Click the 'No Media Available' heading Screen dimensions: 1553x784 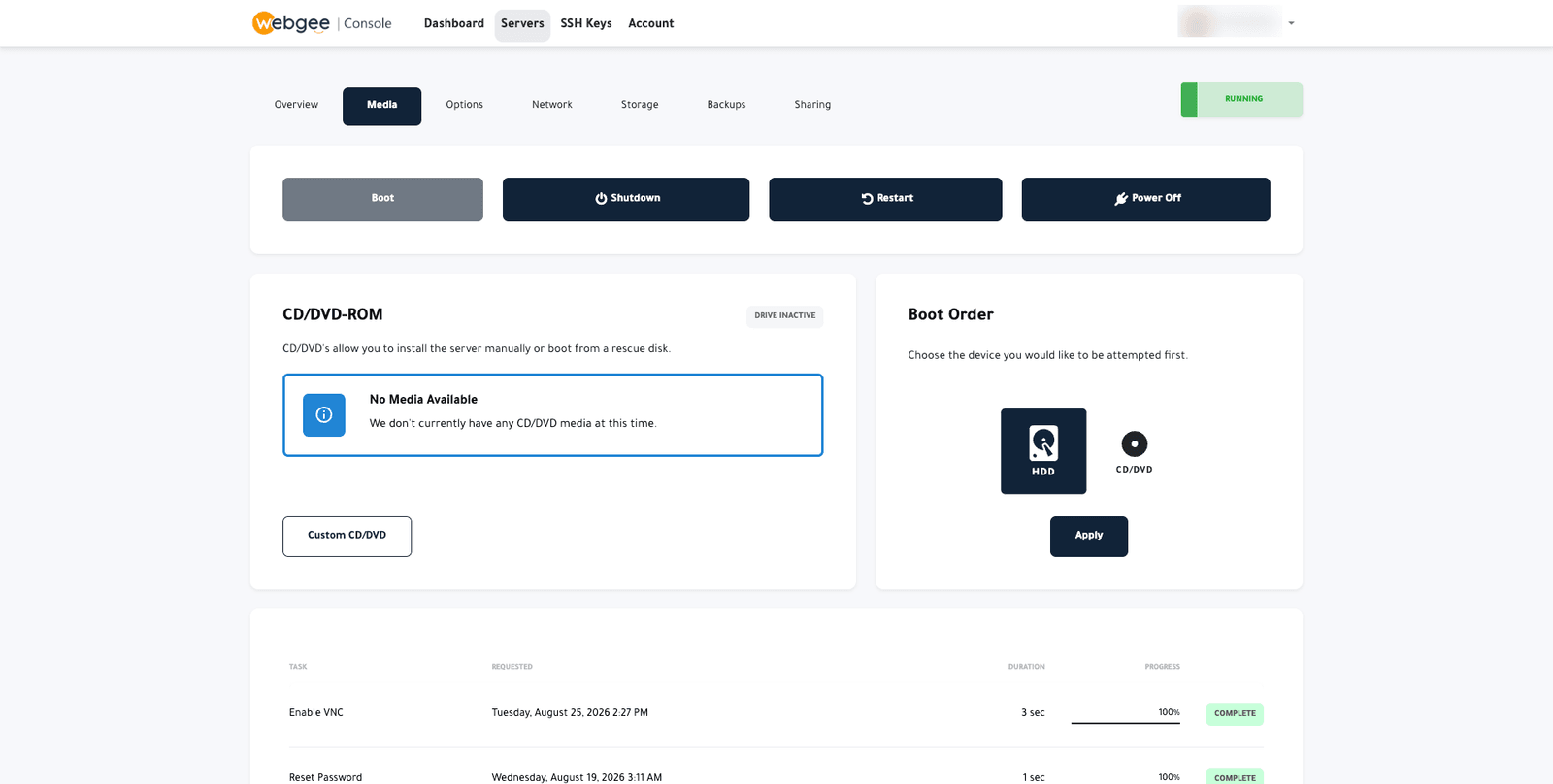pyautogui.click(x=423, y=400)
